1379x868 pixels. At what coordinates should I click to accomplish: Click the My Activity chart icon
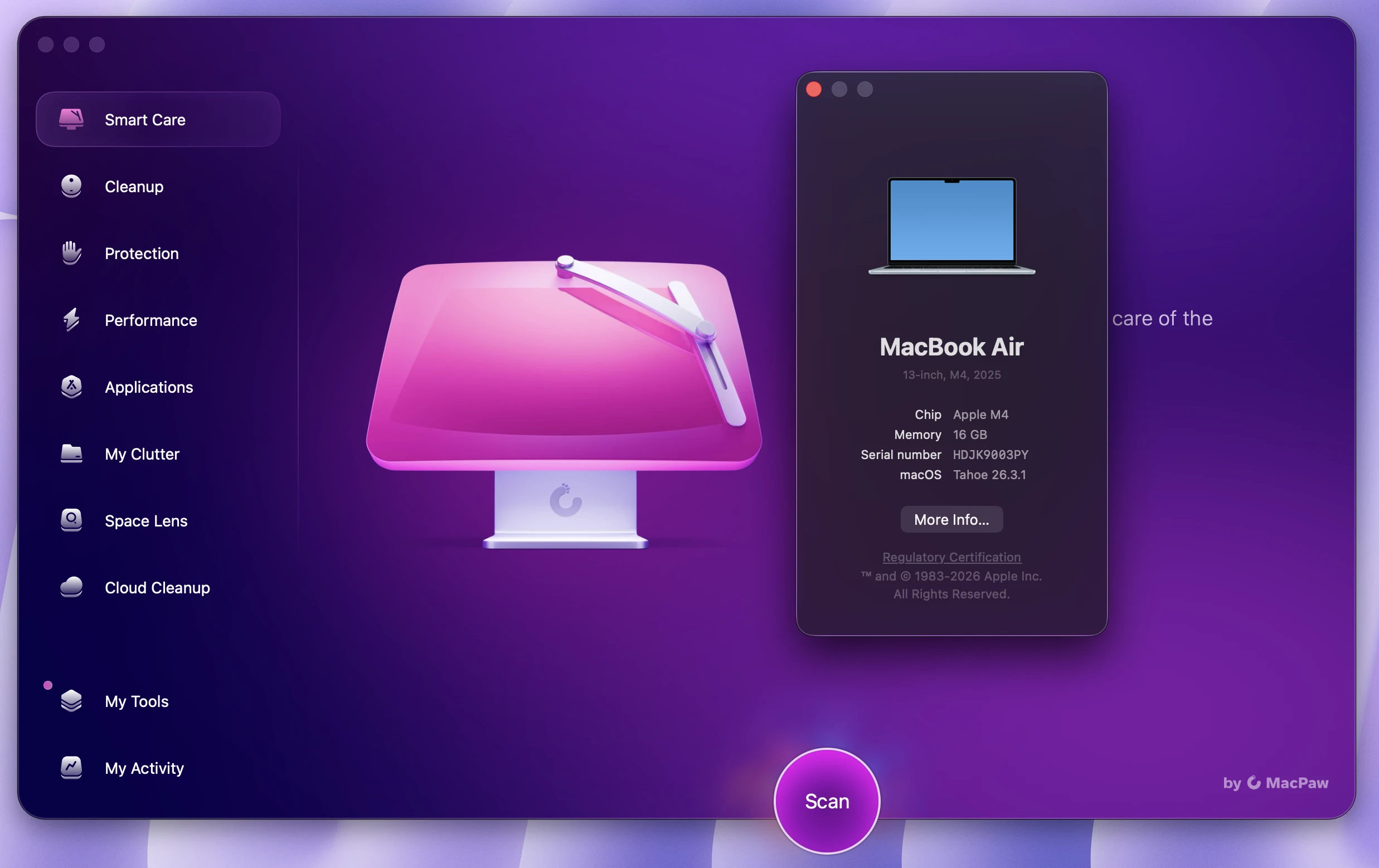pos(71,767)
